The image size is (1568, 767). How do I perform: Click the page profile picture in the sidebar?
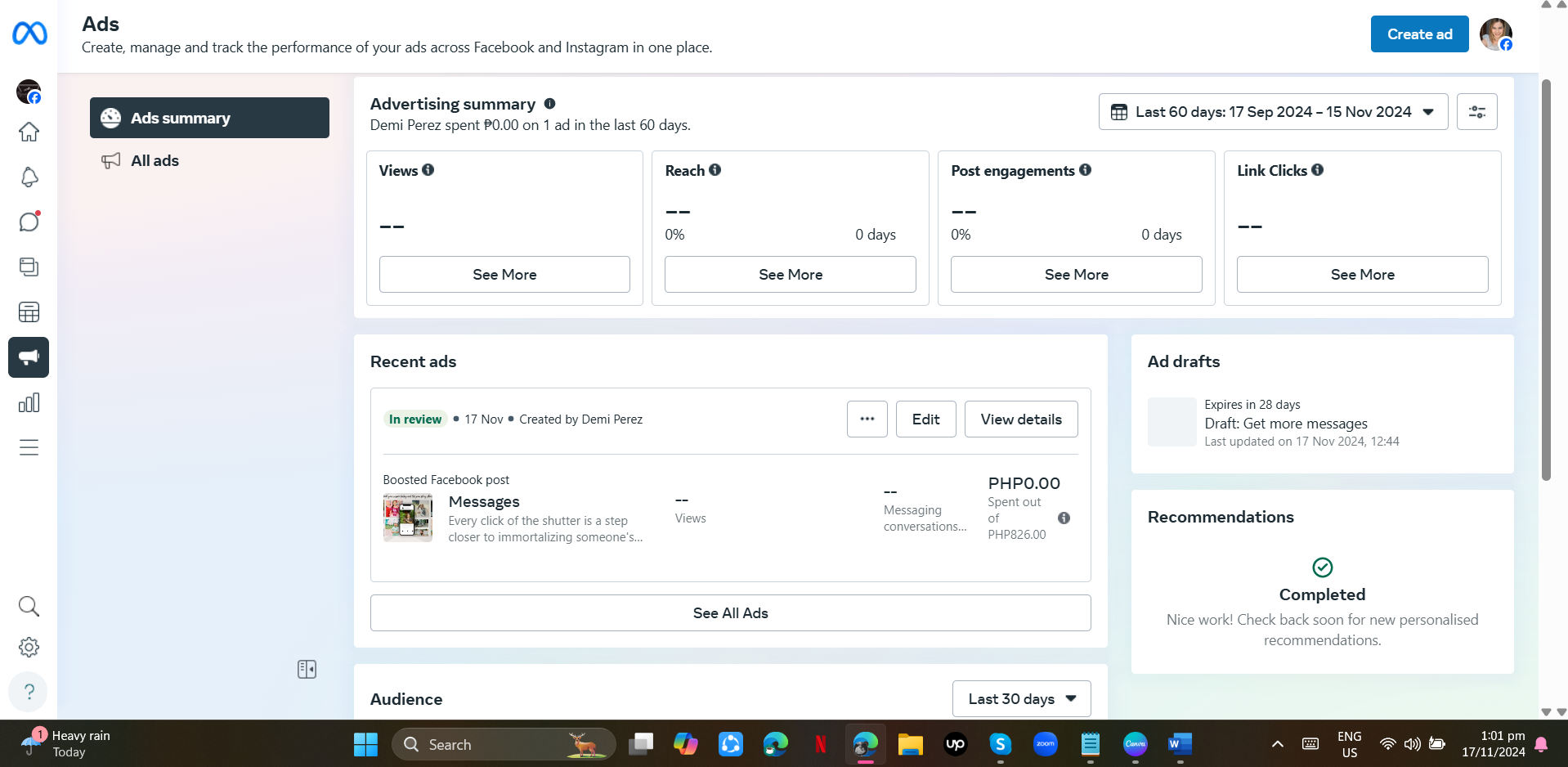point(29,92)
